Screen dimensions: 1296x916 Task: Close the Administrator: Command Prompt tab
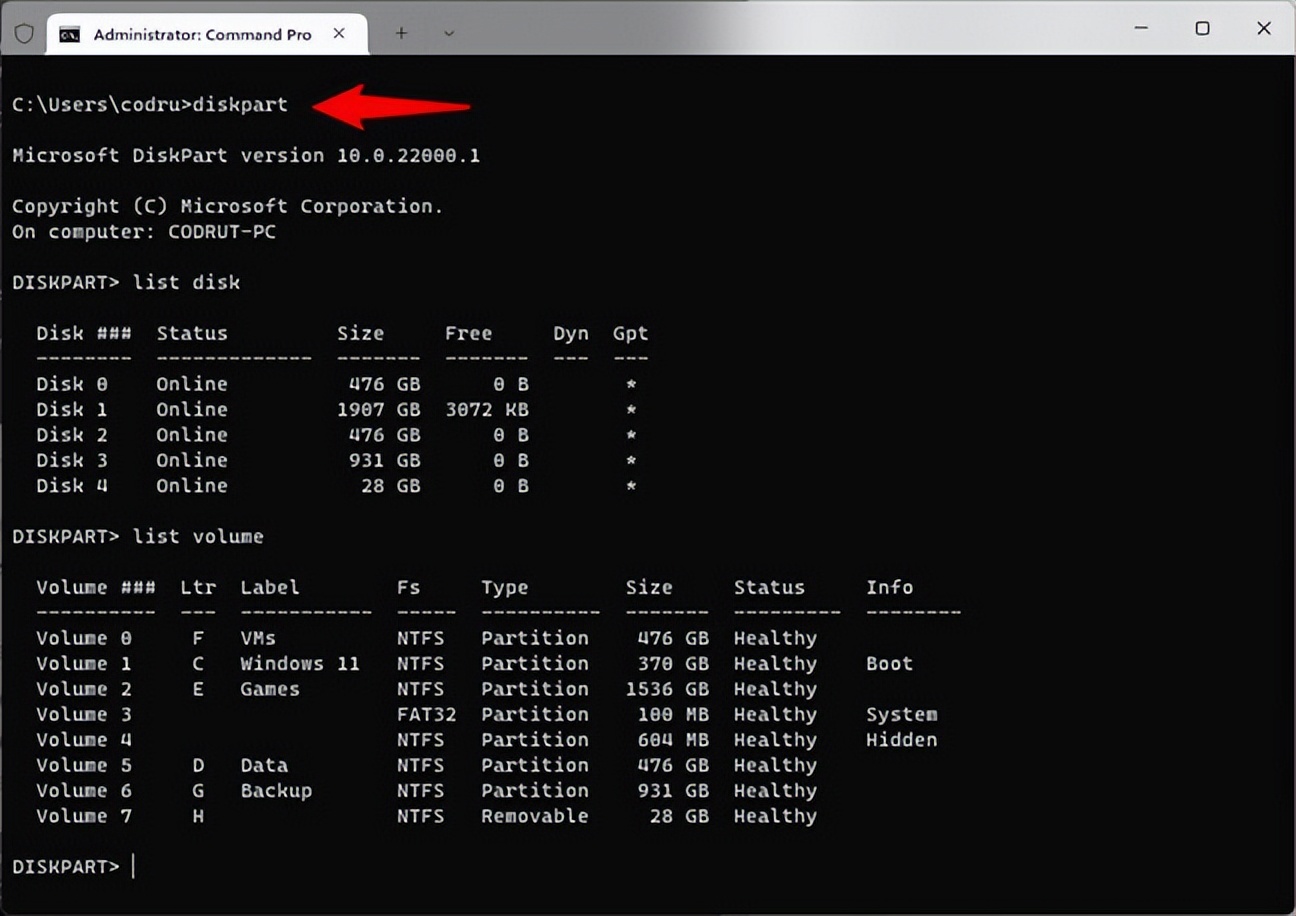coord(339,34)
